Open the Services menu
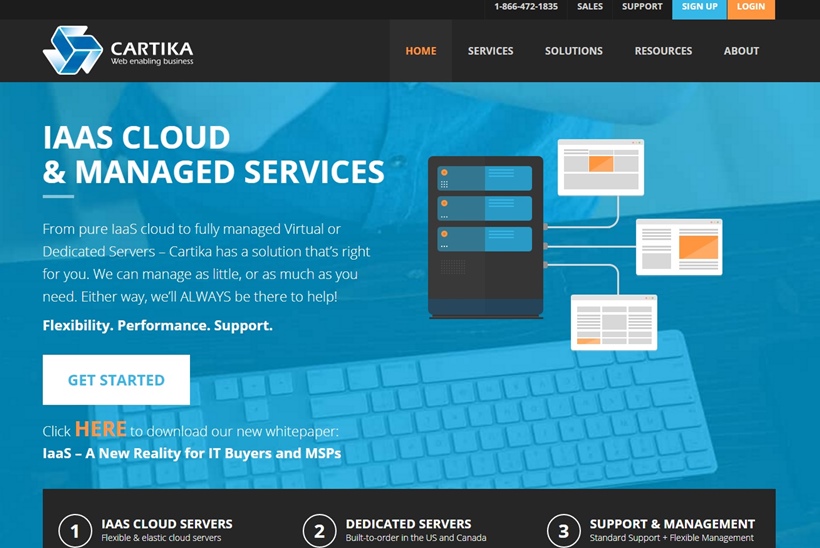The height and width of the screenshot is (548, 820). click(x=491, y=51)
